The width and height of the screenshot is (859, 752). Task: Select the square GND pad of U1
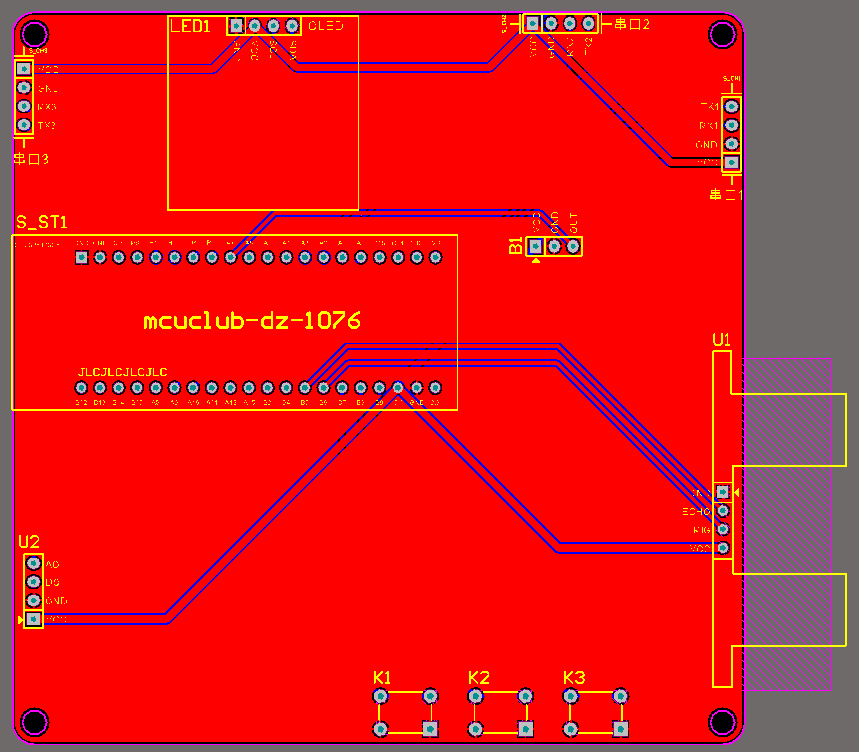point(723,492)
